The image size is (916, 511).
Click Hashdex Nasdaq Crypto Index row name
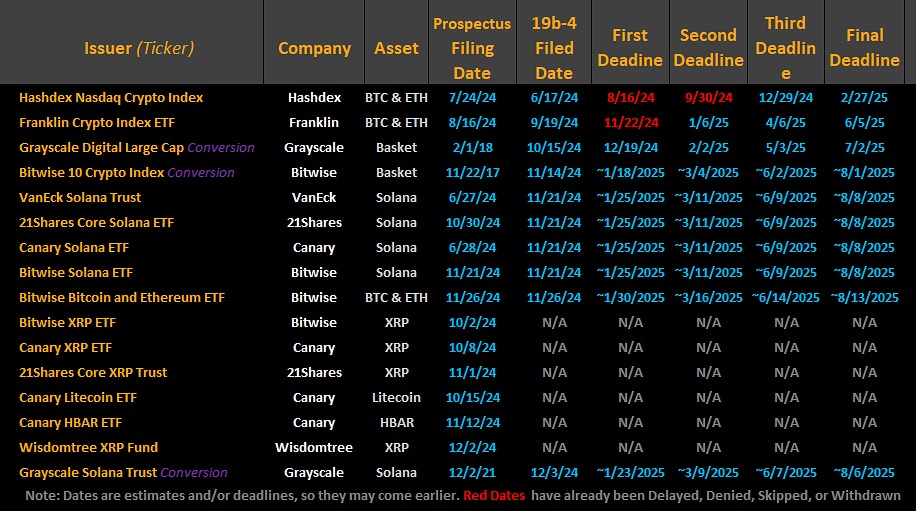[x=111, y=98]
